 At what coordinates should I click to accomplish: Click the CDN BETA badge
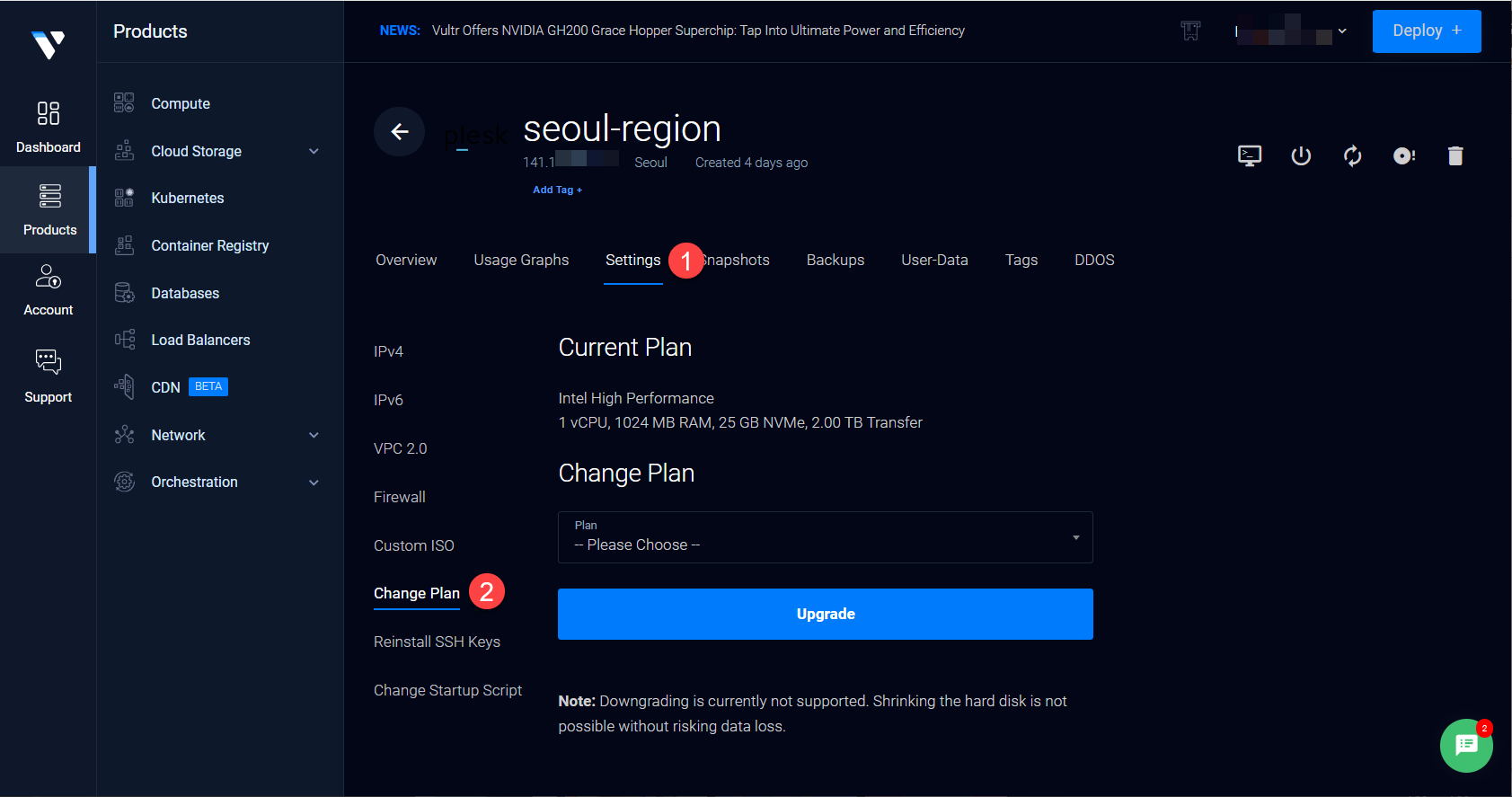[208, 386]
